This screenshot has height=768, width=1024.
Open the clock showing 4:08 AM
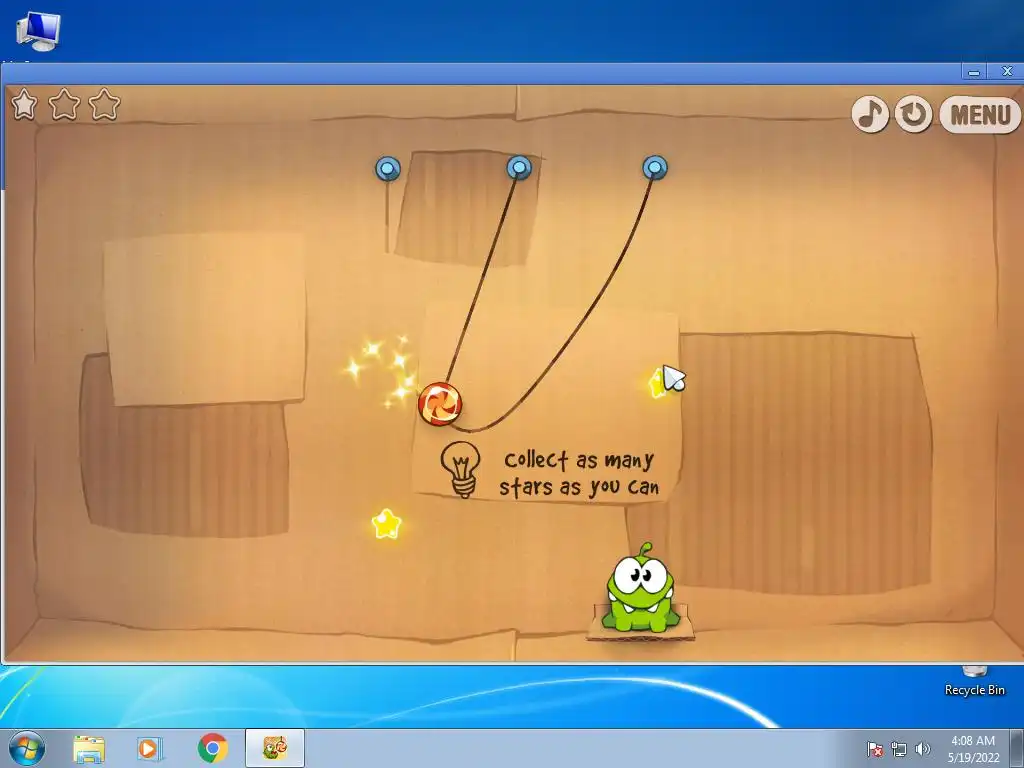973,749
